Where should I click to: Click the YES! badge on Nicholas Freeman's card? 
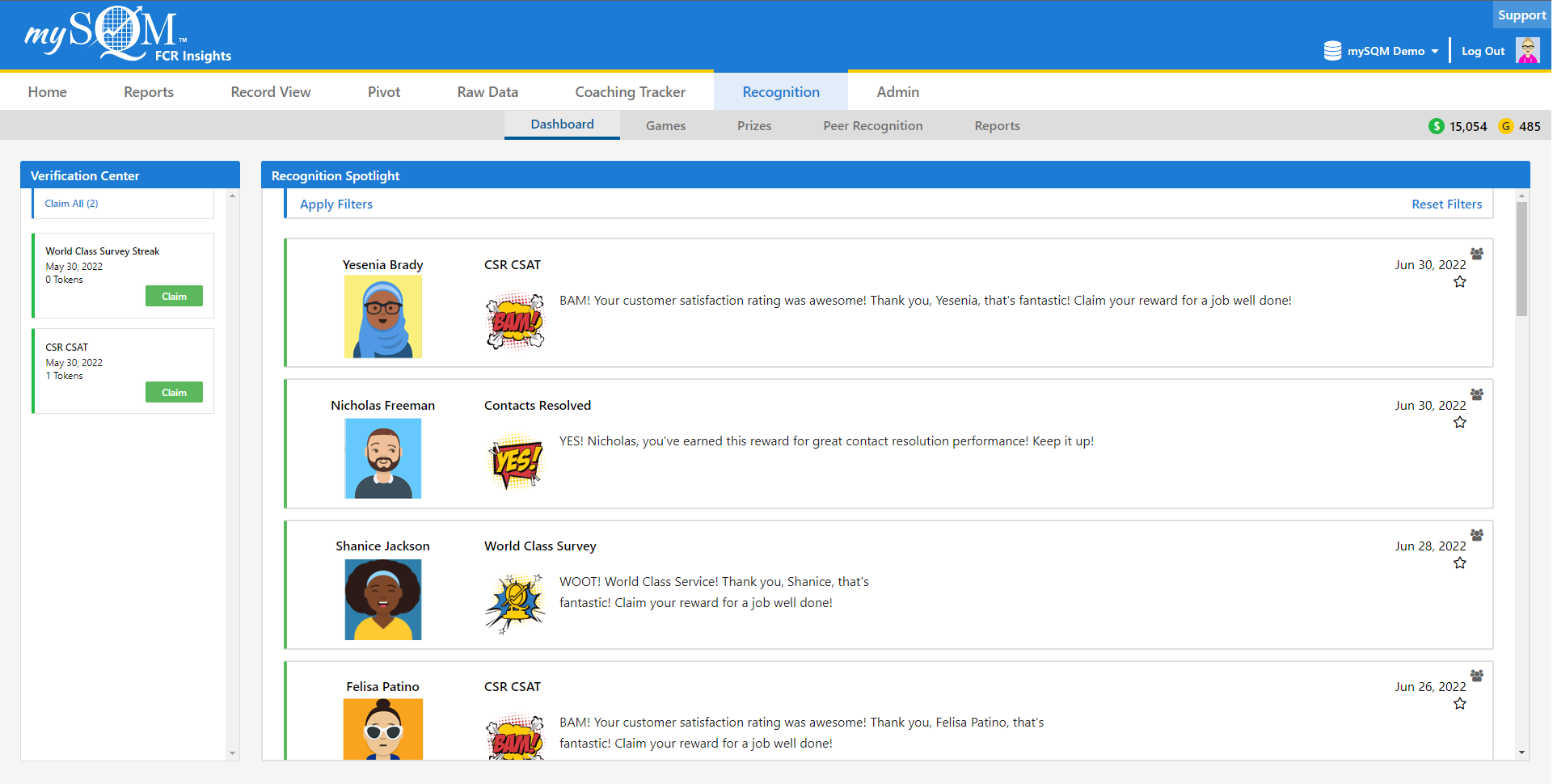[x=515, y=462]
